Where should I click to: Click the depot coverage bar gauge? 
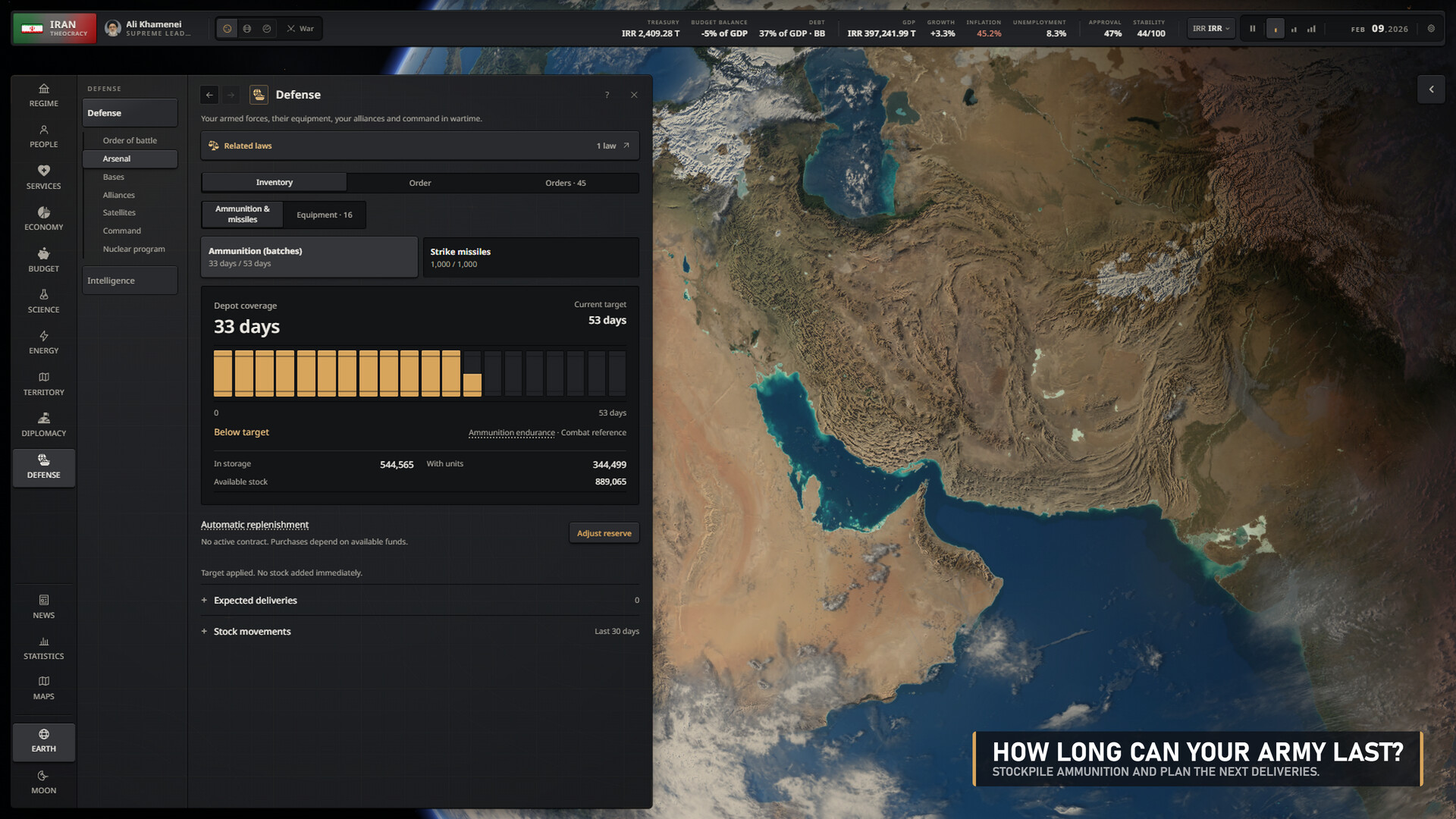(420, 374)
